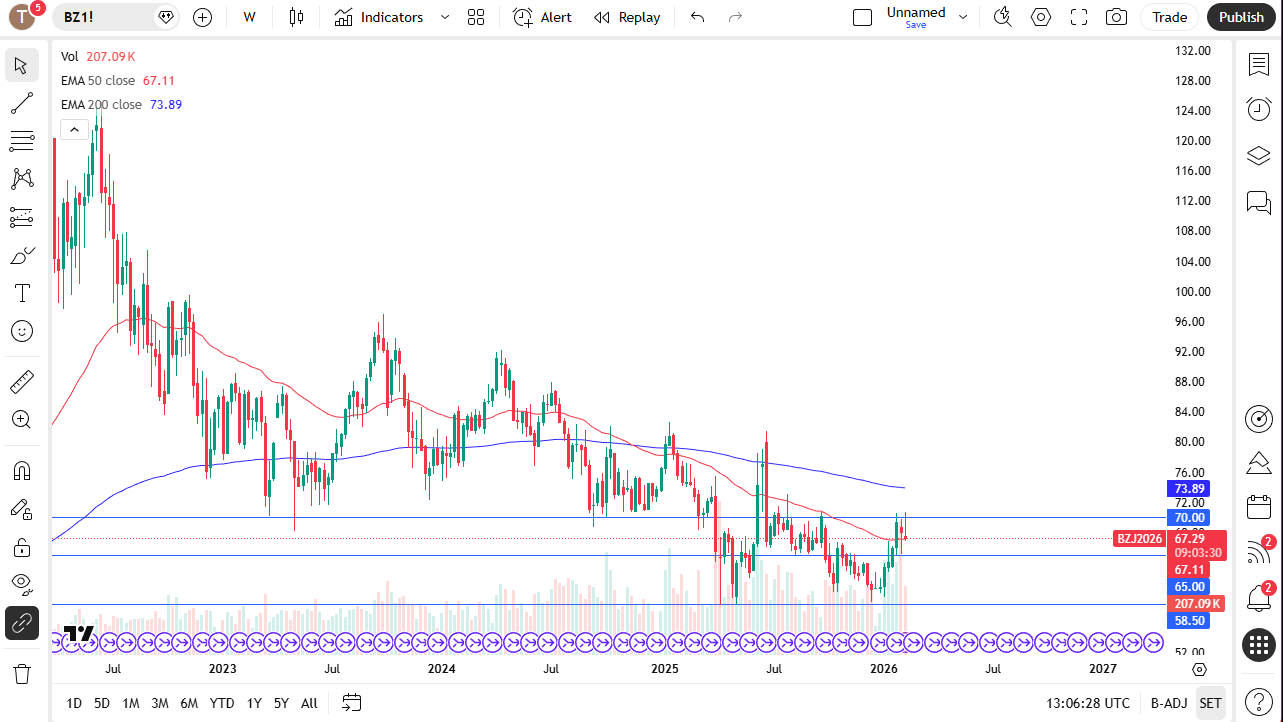Change the W weekly interval selector
Viewport: 1283px width, 722px height.
(249, 17)
